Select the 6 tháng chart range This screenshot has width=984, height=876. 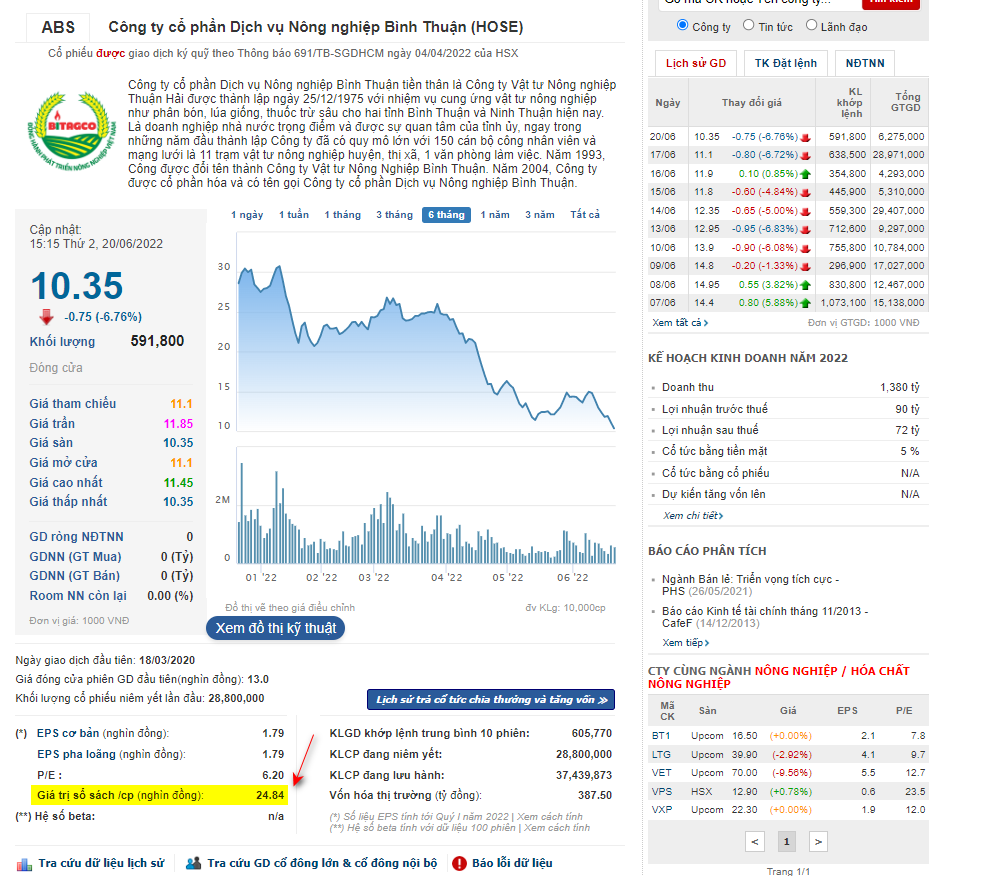[446, 215]
